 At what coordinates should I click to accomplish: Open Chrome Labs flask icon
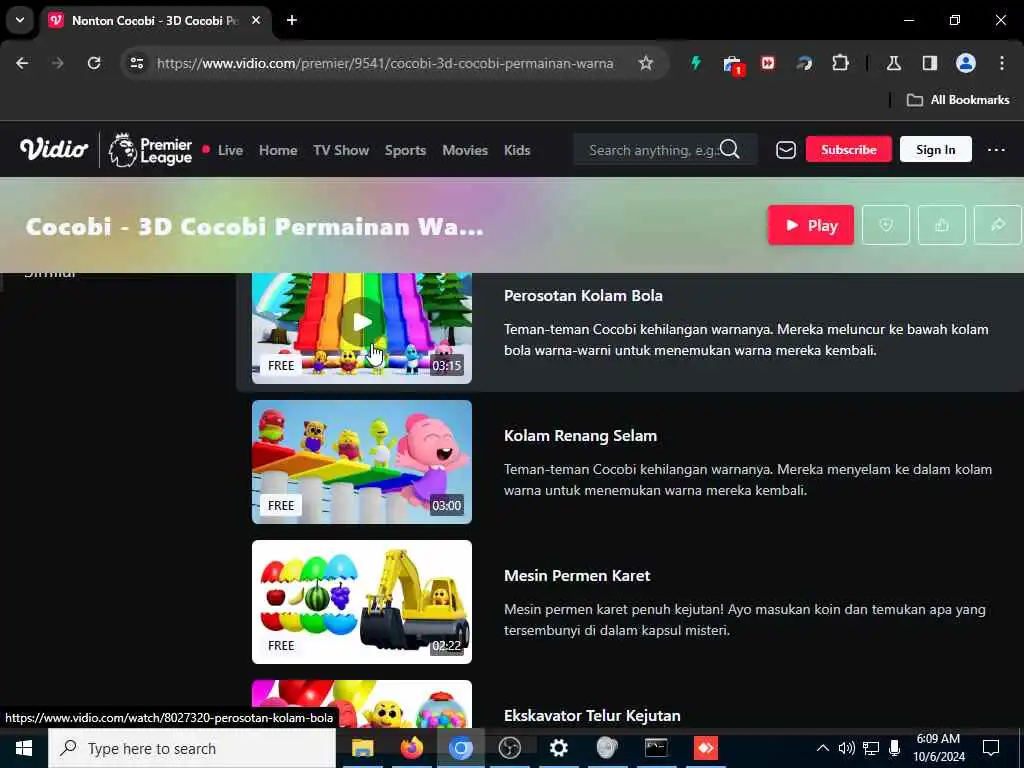pyautogui.click(x=893, y=63)
